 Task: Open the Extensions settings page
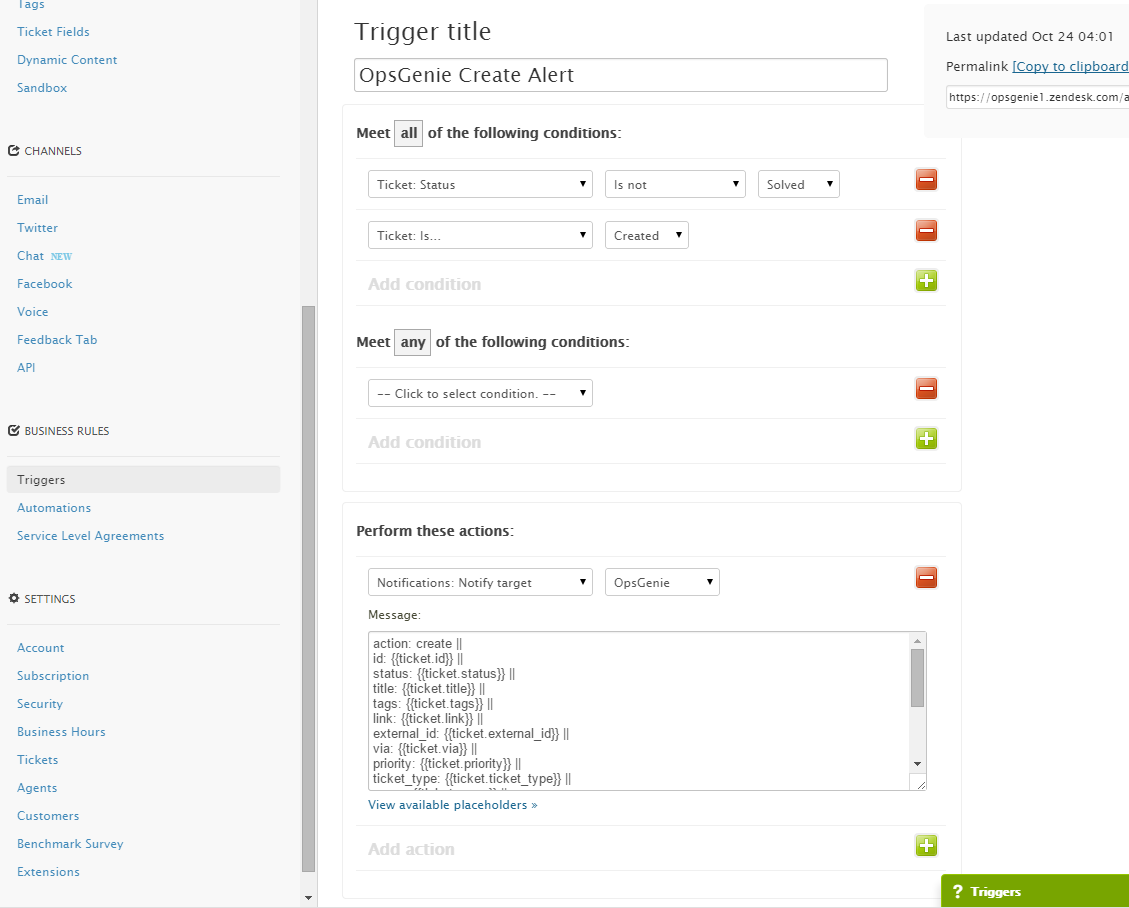click(x=48, y=871)
